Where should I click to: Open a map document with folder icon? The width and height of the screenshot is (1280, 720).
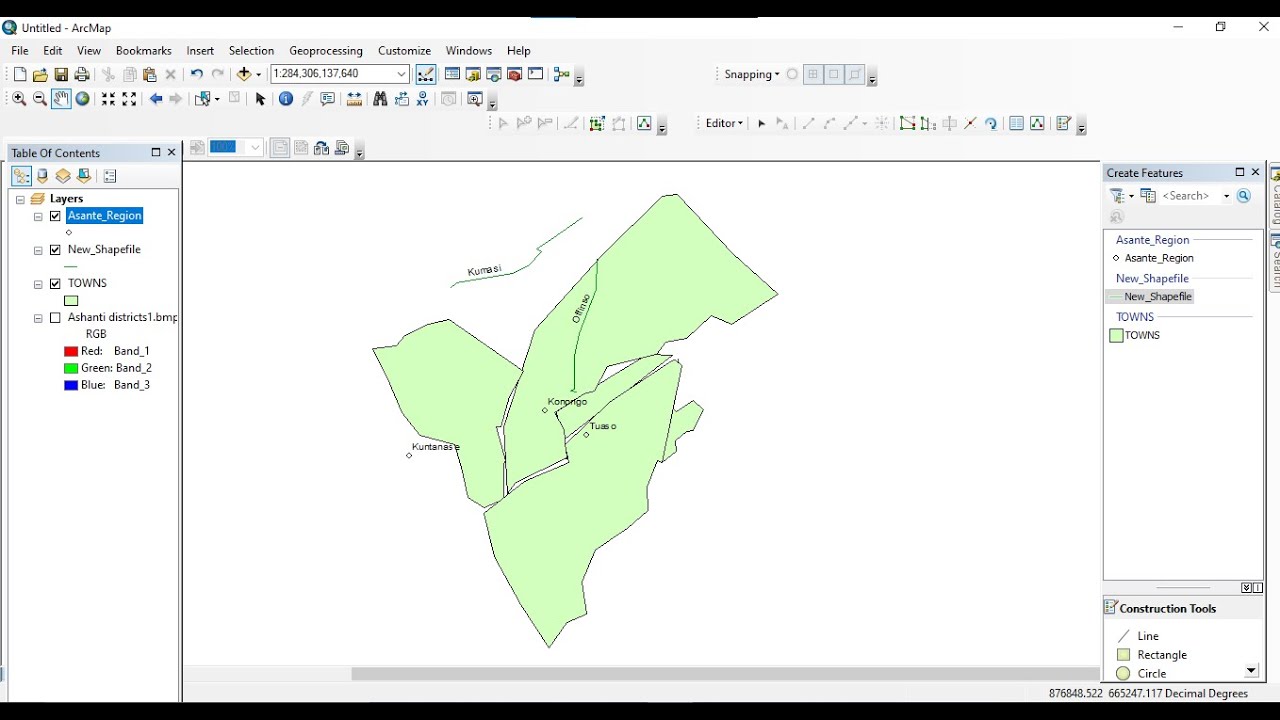point(40,74)
